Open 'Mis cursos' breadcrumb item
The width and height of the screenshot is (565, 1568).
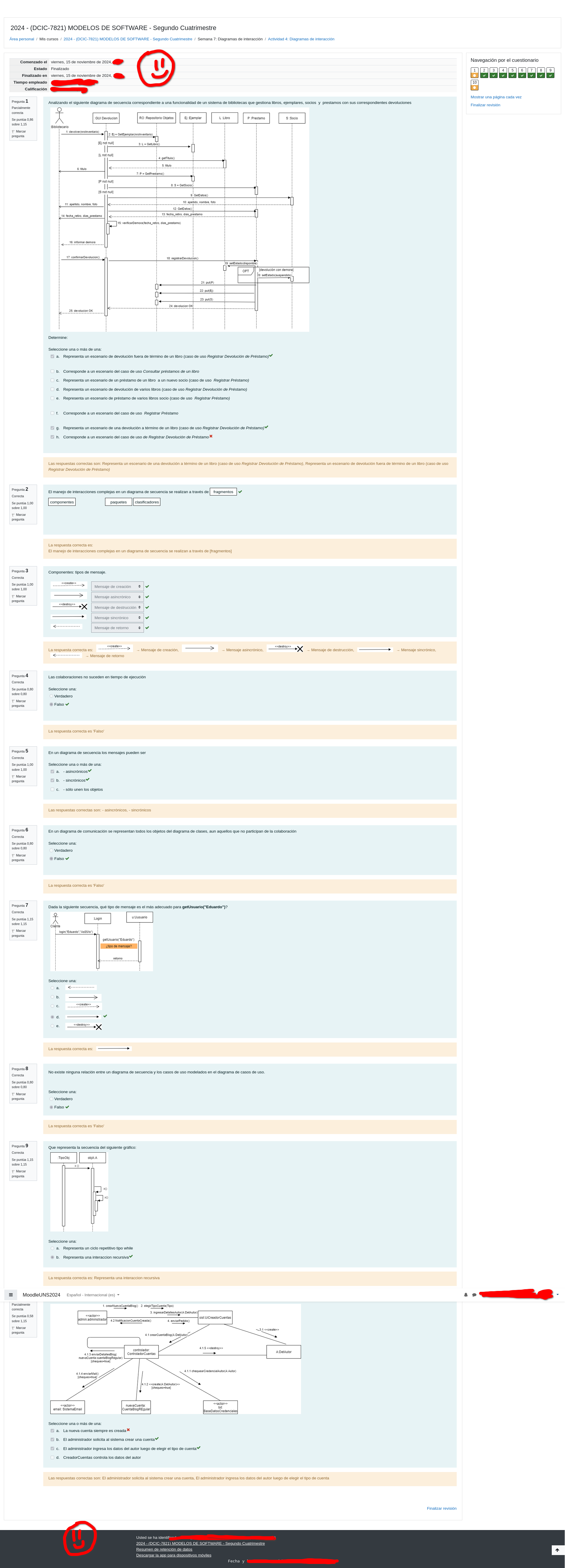[49, 39]
